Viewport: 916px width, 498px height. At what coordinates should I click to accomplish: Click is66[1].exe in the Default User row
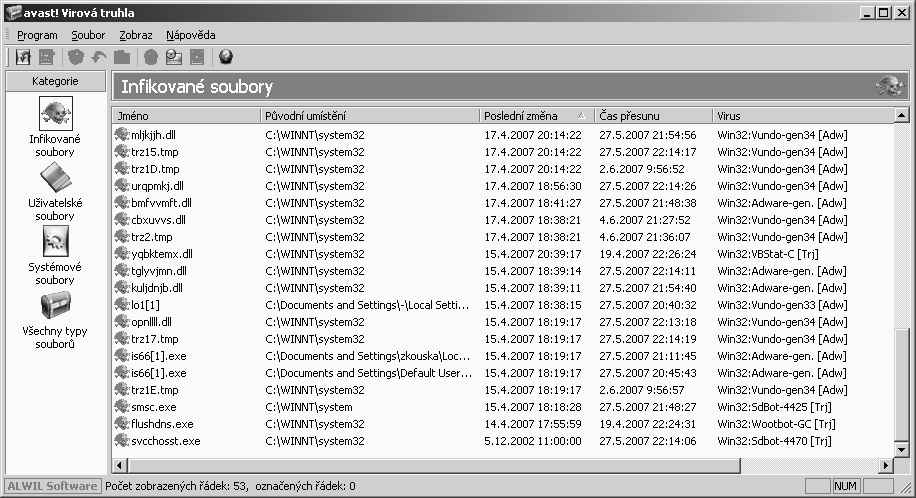pos(158,373)
